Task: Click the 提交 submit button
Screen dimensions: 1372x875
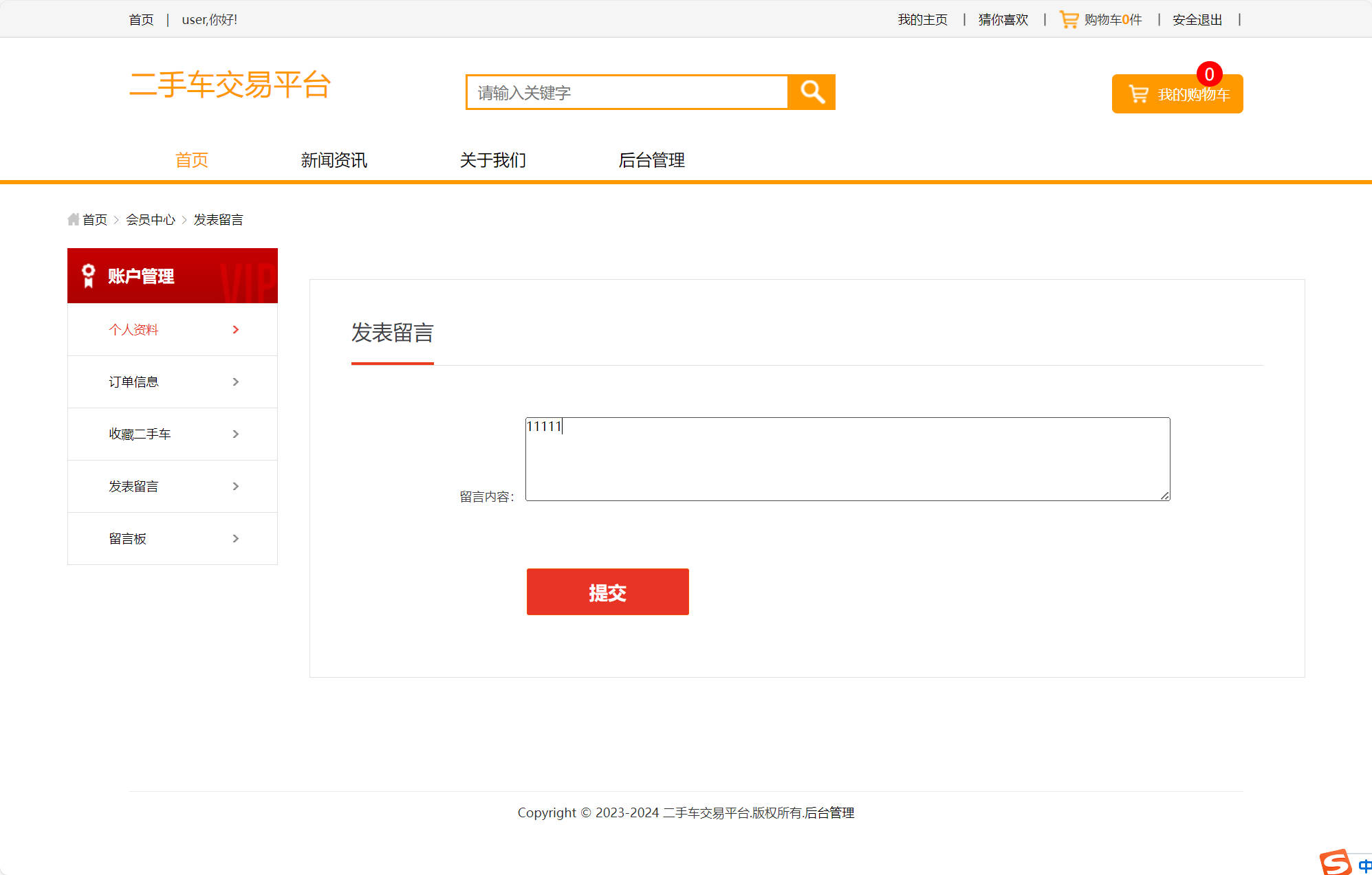Action: point(607,592)
